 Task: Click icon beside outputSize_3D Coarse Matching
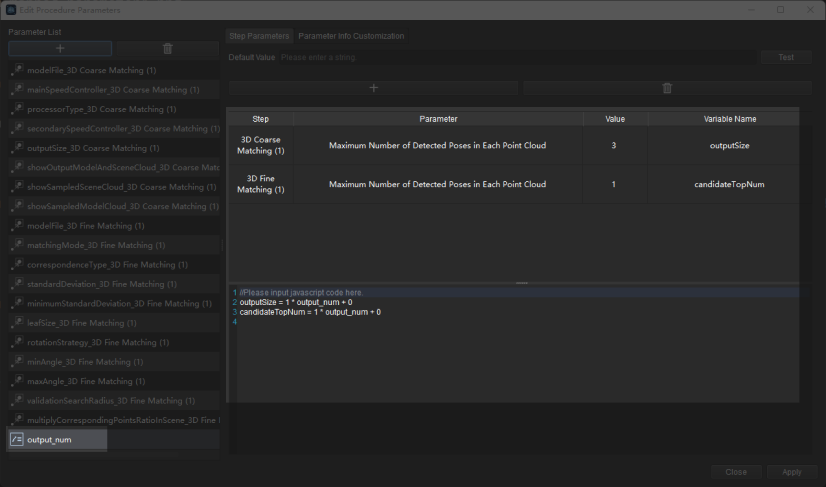16,147
